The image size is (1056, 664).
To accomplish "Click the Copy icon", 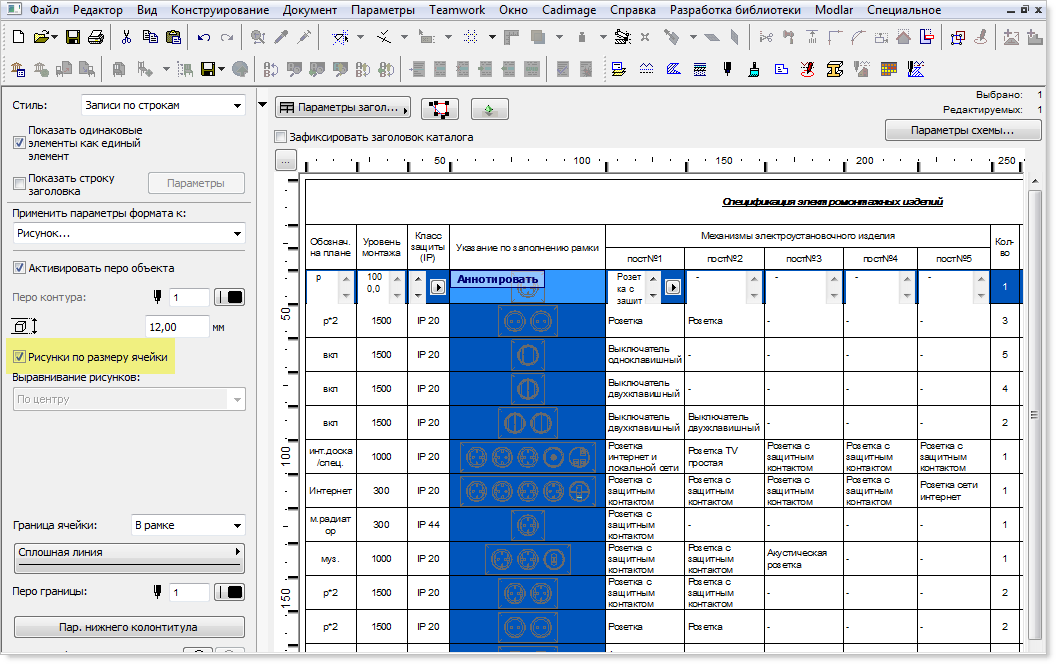I will pyautogui.click(x=150, y=37).
